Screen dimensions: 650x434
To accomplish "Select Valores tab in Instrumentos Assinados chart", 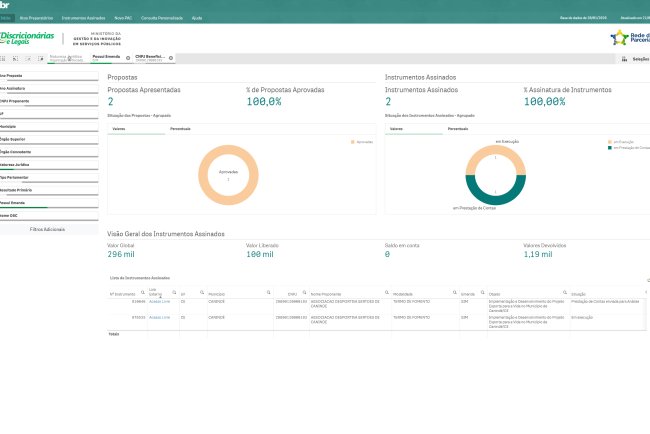I will click(414, 129).
